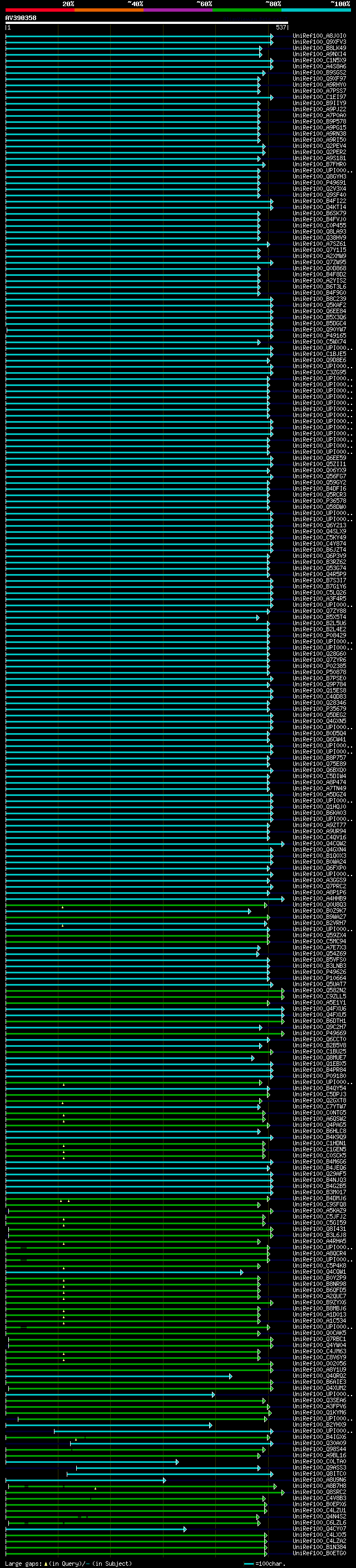356x1568 pixels.
Task: Click the cyan ~100% identity legend segment
Action: [x=317, y=10]
